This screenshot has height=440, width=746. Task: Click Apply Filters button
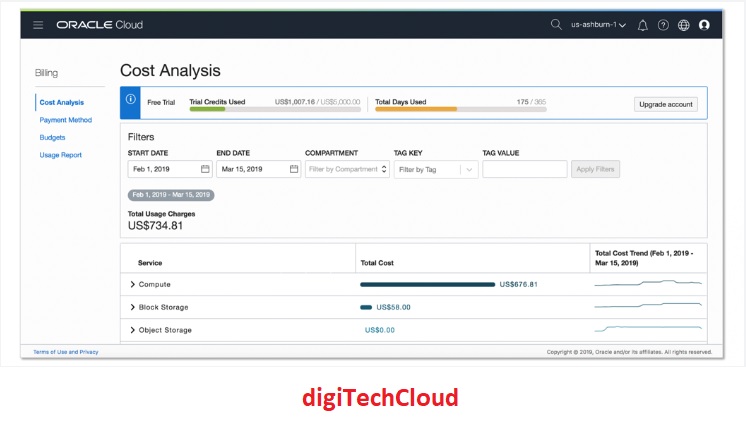click(595, 169)
